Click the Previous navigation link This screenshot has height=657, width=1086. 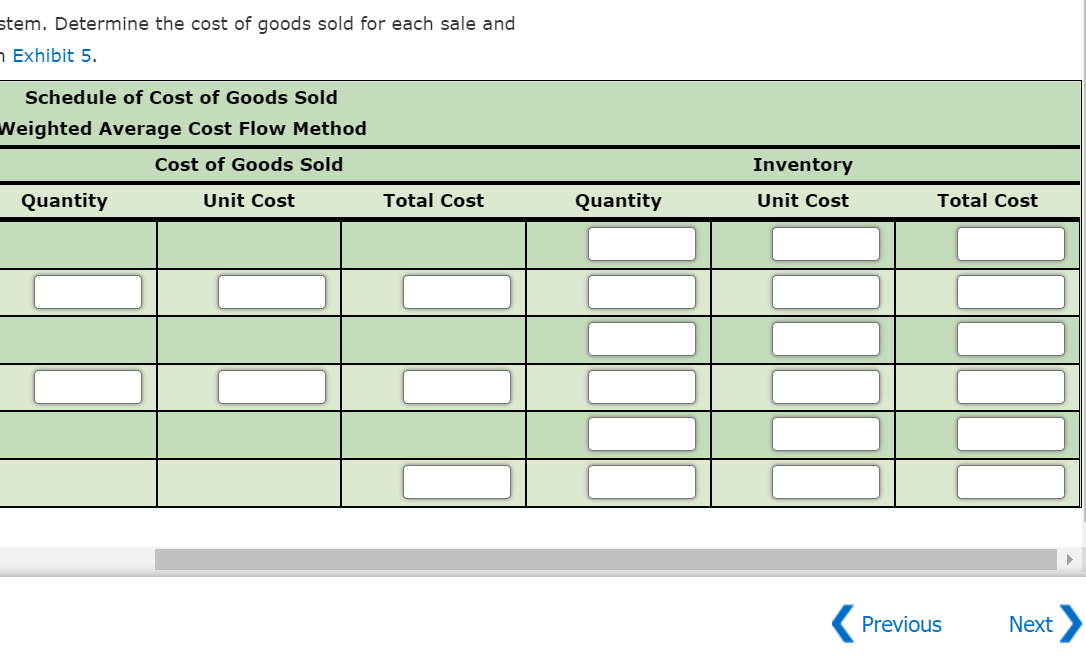901,624
